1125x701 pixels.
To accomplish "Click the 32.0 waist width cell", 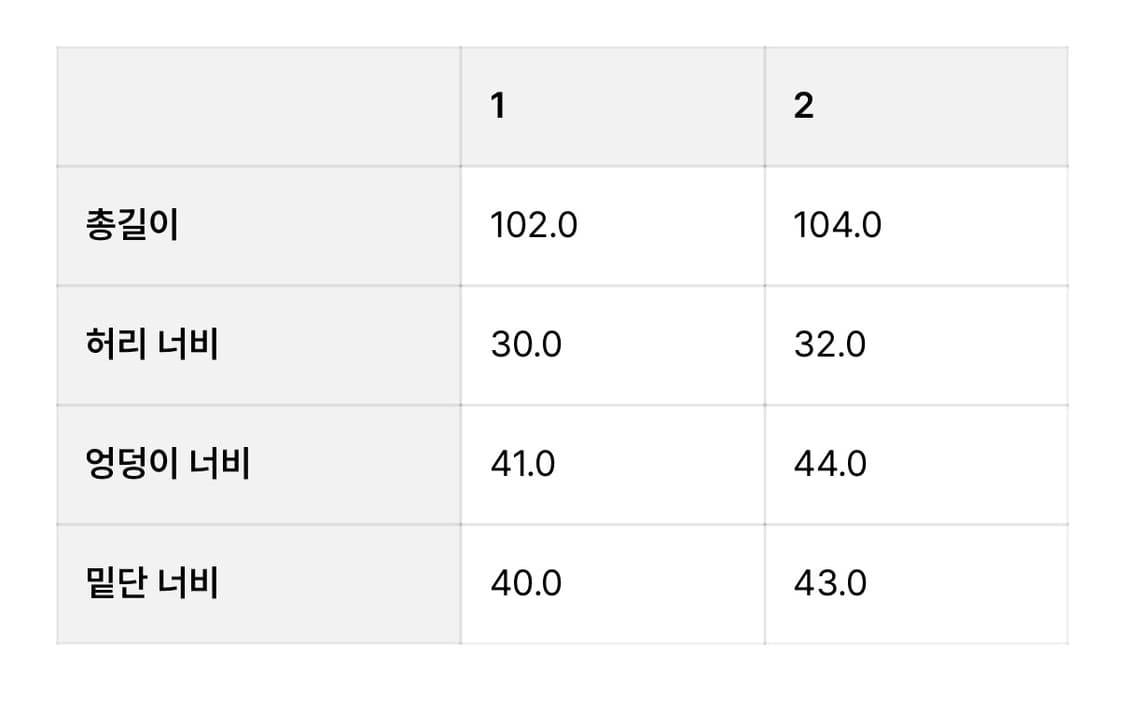I will (830, 345).
